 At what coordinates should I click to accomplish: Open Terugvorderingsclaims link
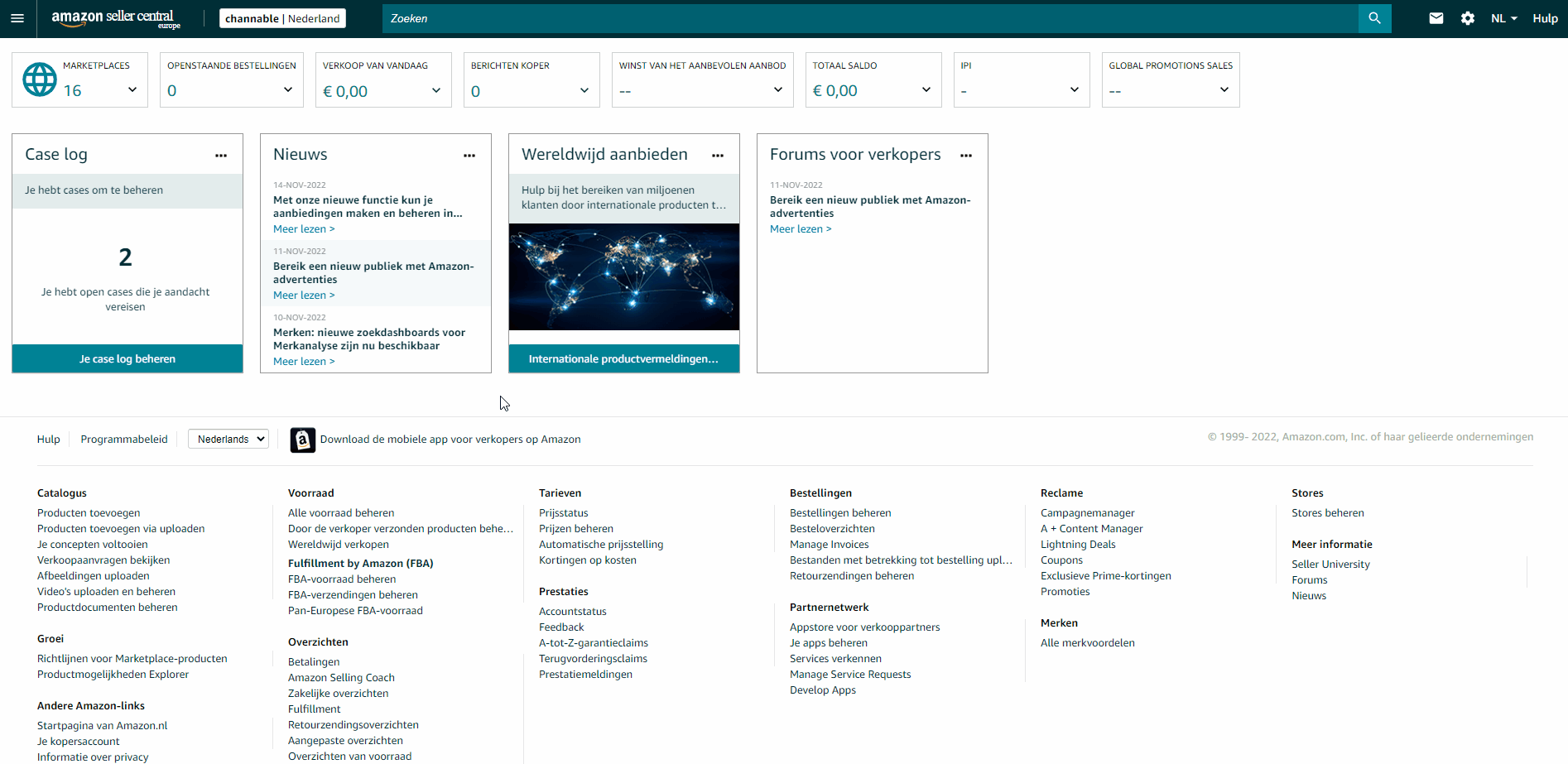click(593, 659)
